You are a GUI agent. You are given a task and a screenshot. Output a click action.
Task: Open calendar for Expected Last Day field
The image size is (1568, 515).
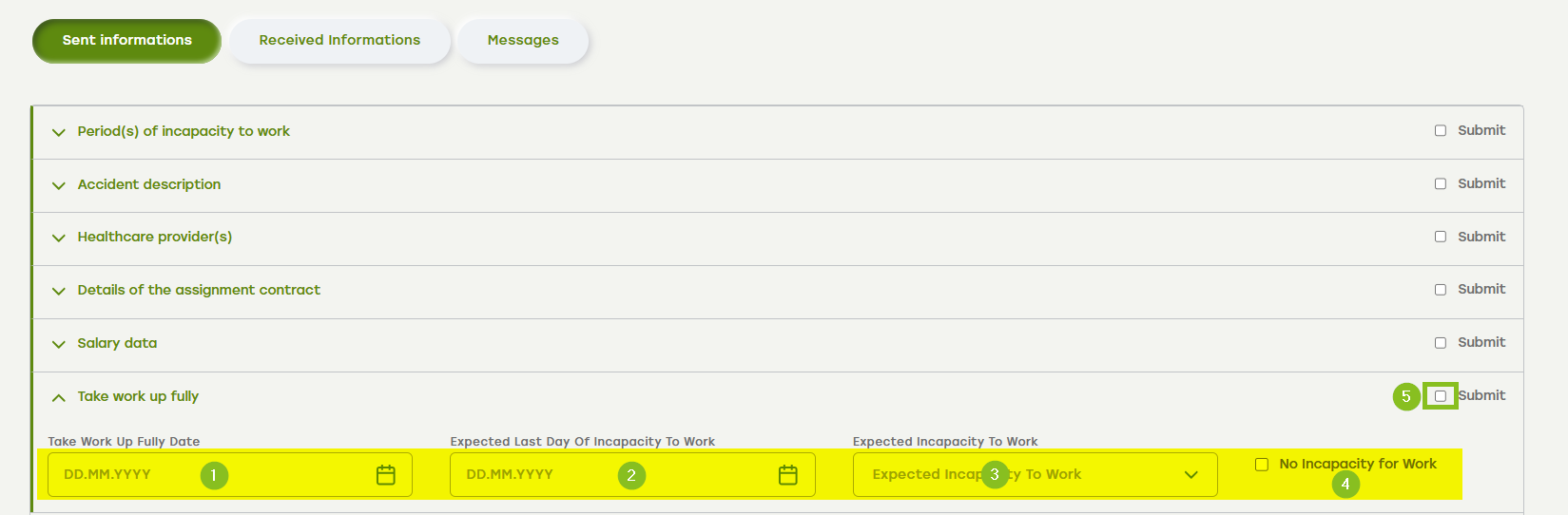coord(787,475)
